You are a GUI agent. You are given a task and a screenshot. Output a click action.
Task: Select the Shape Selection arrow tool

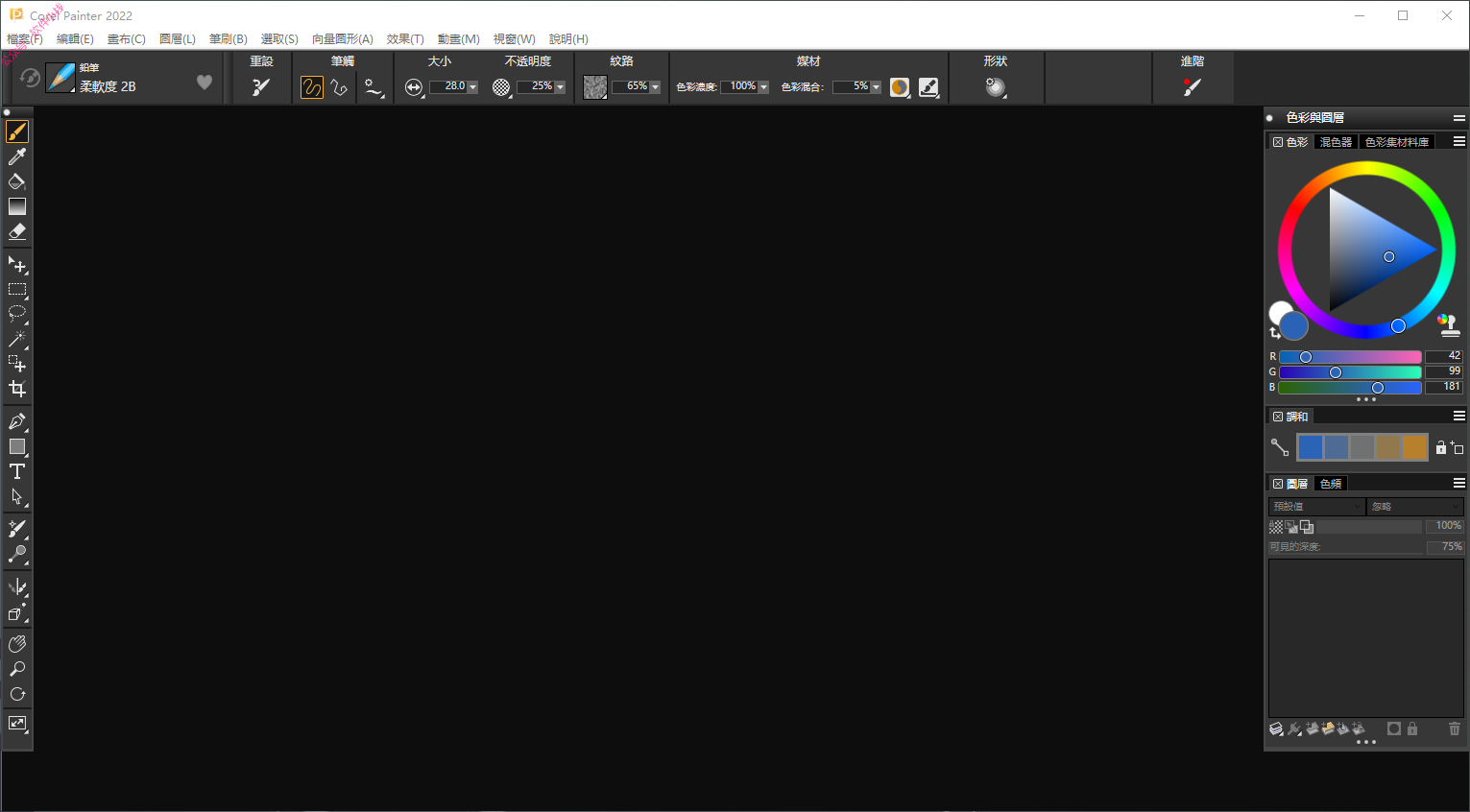[x=17, y=496]
